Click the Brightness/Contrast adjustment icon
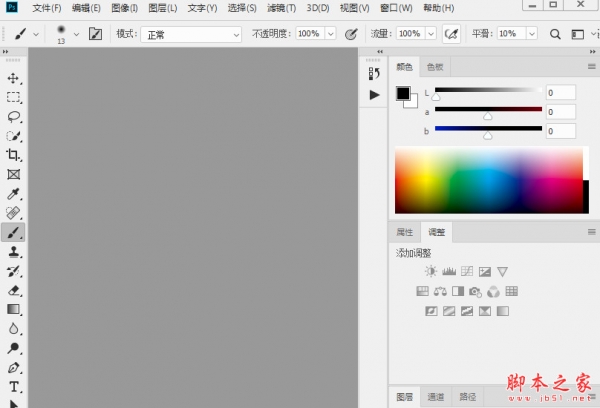 pos(430,271)
